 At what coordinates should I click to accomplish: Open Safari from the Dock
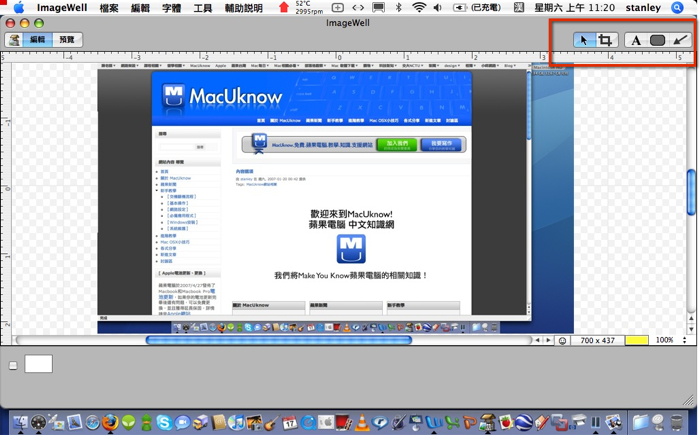(93, 422)
